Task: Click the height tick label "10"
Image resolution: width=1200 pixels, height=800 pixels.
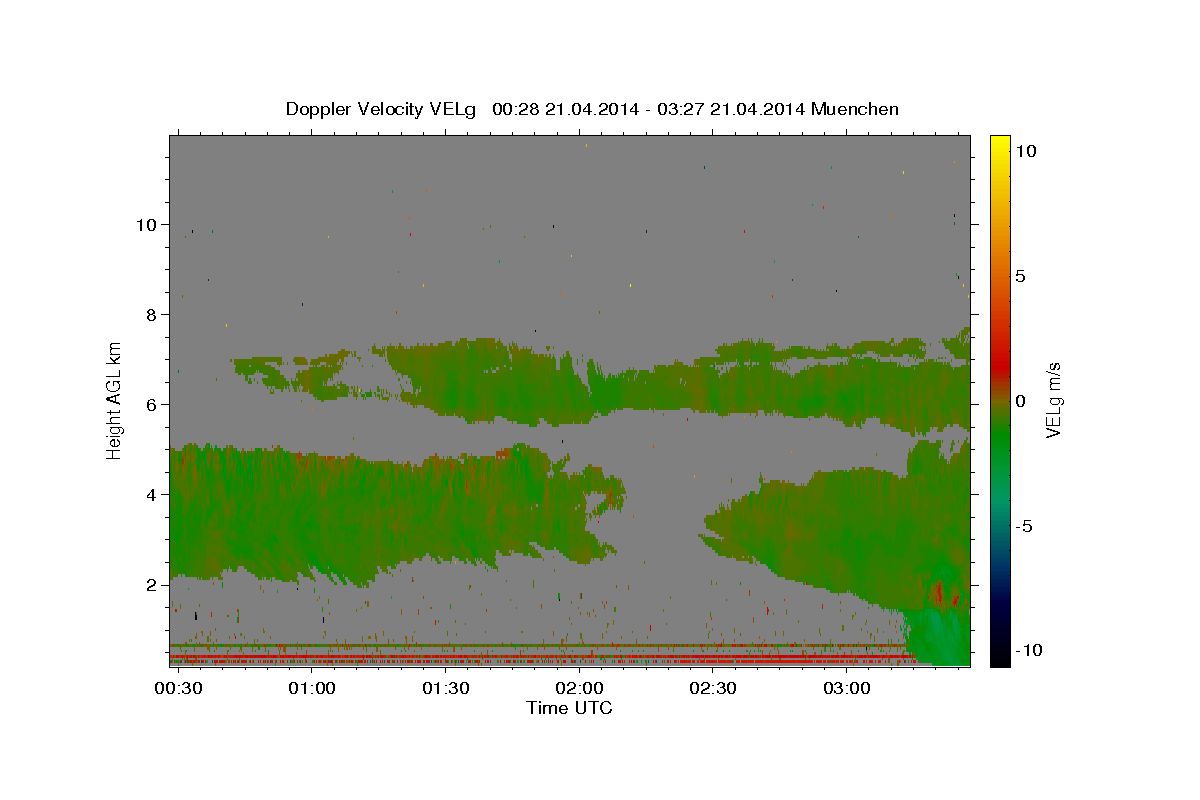Action: point(146,225)
